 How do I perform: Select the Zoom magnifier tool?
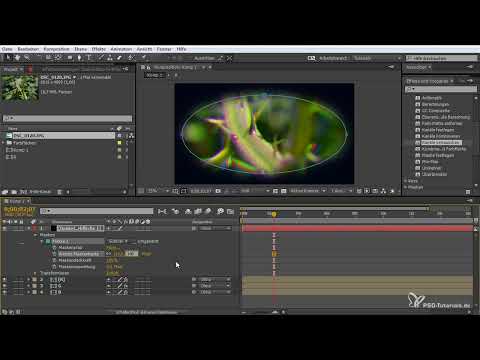[x=27, y=58]
